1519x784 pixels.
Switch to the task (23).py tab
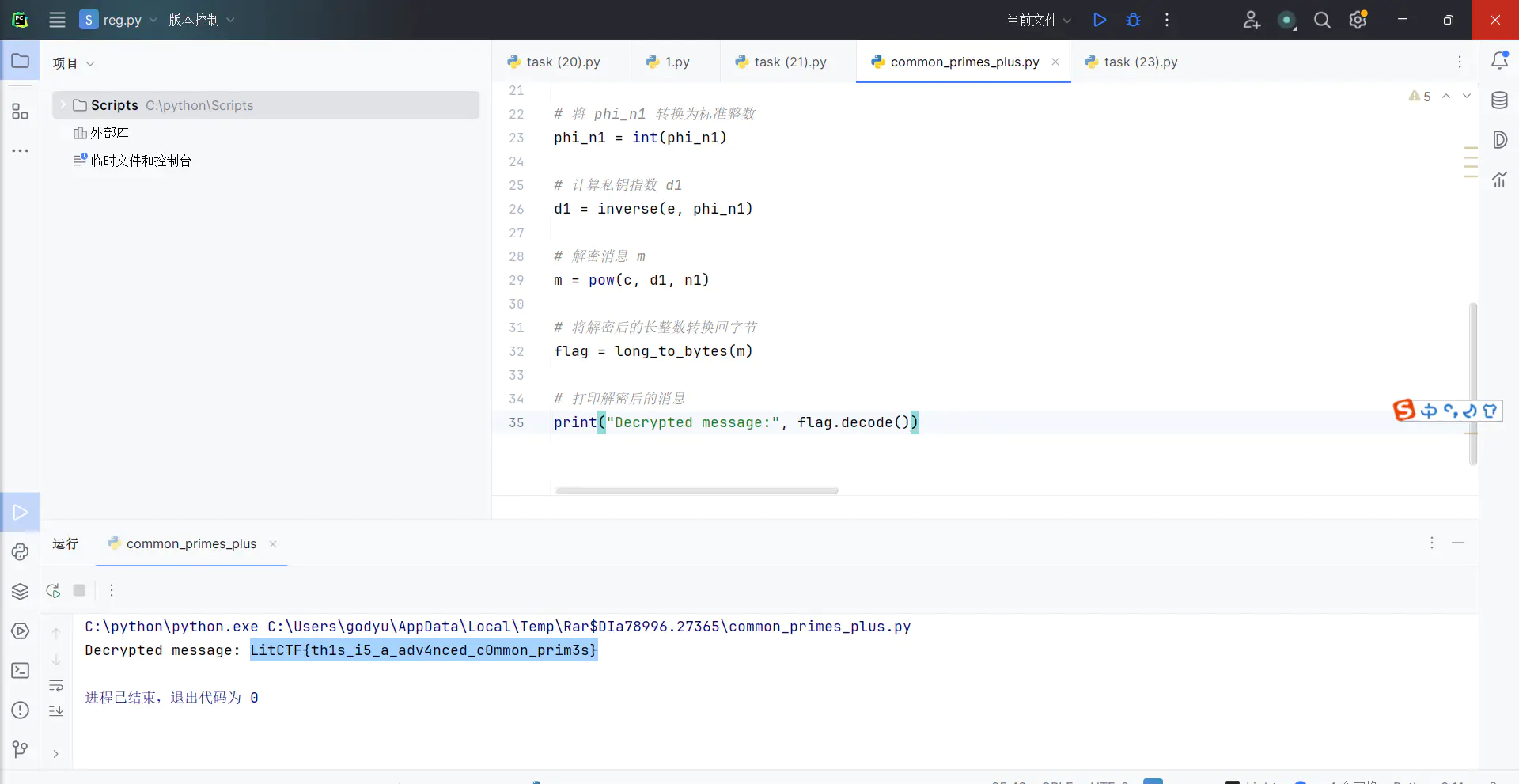[x=1132, y=62]
